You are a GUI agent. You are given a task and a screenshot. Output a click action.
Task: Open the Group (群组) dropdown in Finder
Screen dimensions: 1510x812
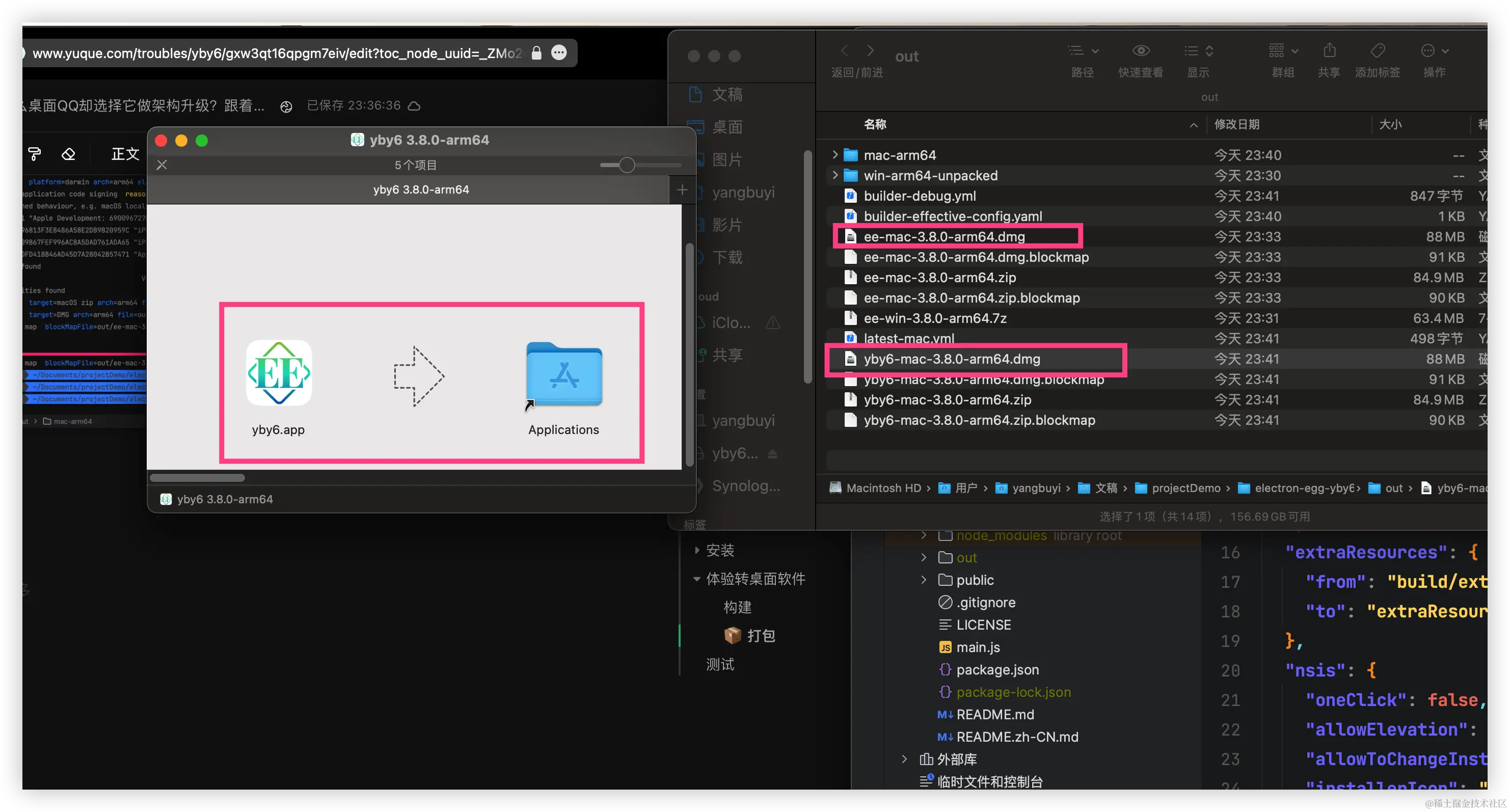coord(1283,51)
